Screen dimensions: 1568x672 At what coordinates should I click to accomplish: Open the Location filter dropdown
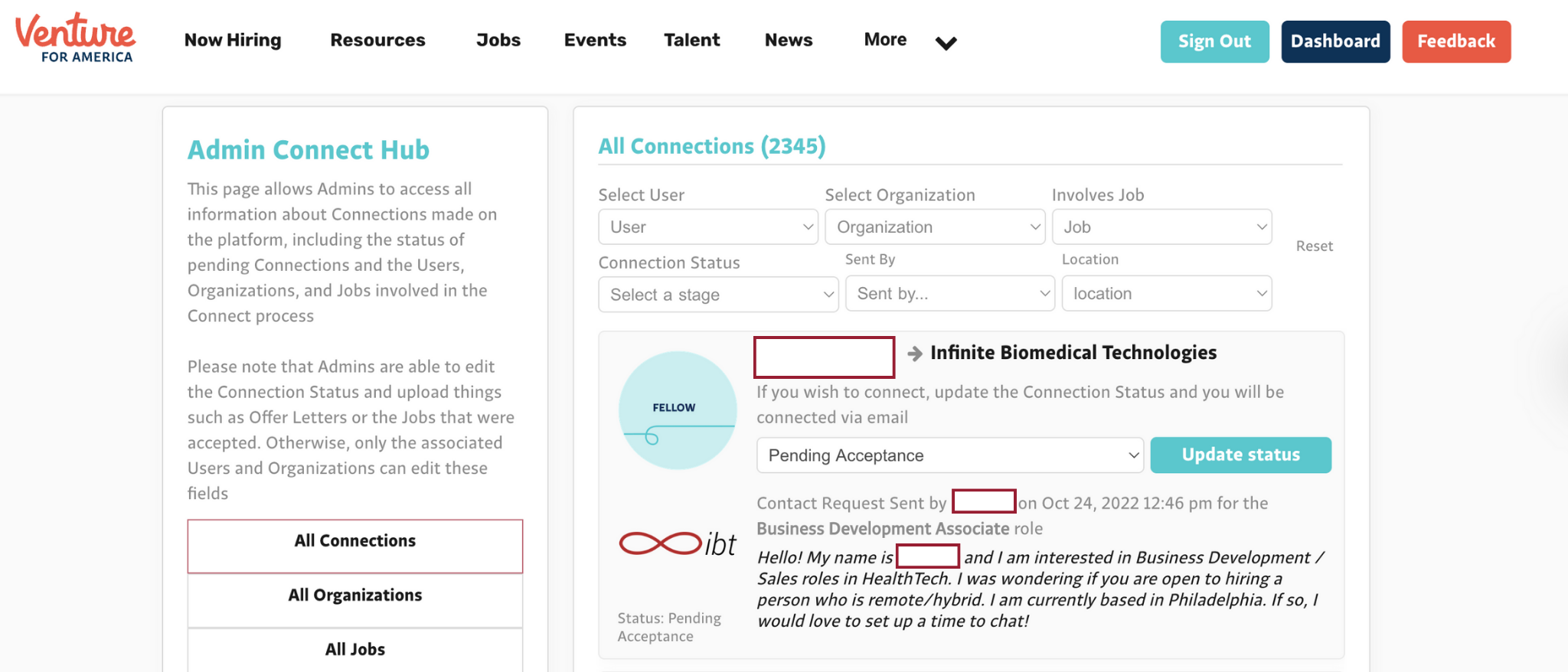[1167, 293]
